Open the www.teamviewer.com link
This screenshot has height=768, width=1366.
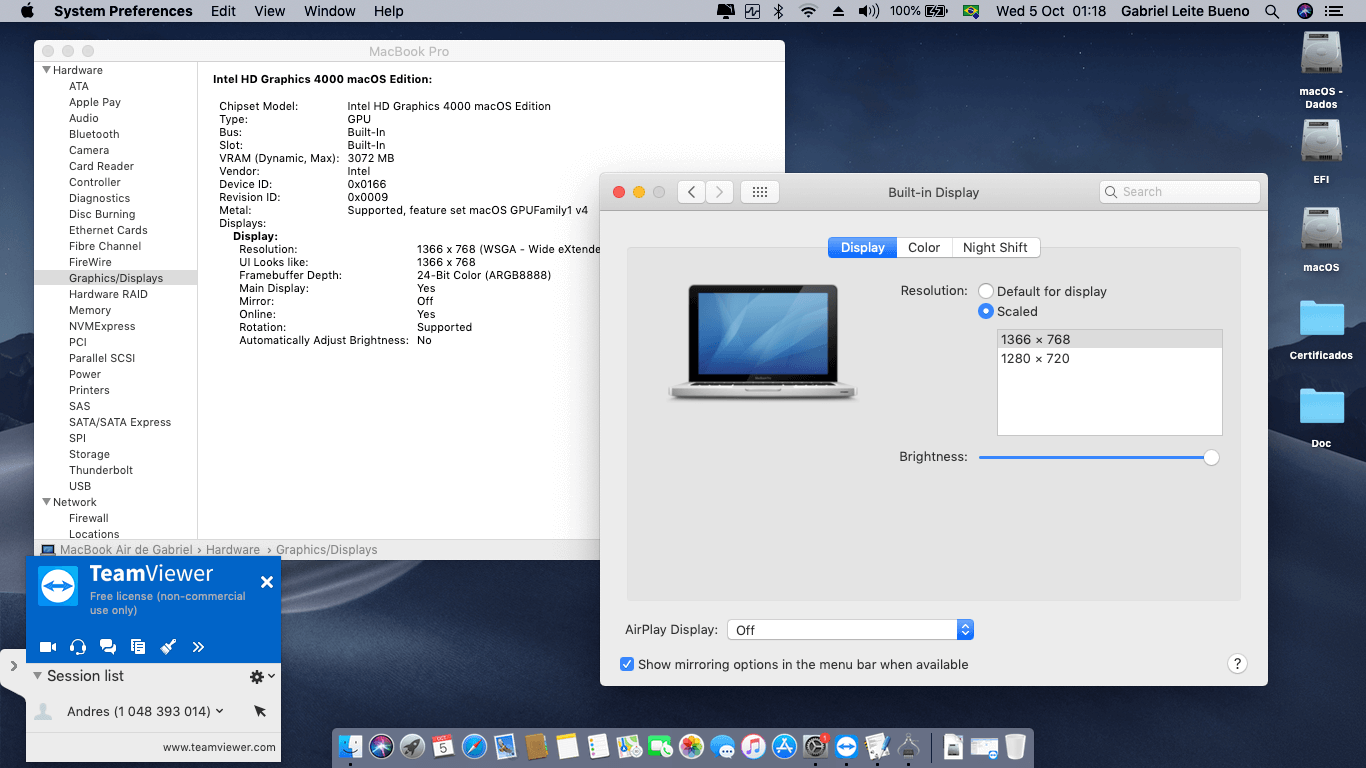[219, 747]
